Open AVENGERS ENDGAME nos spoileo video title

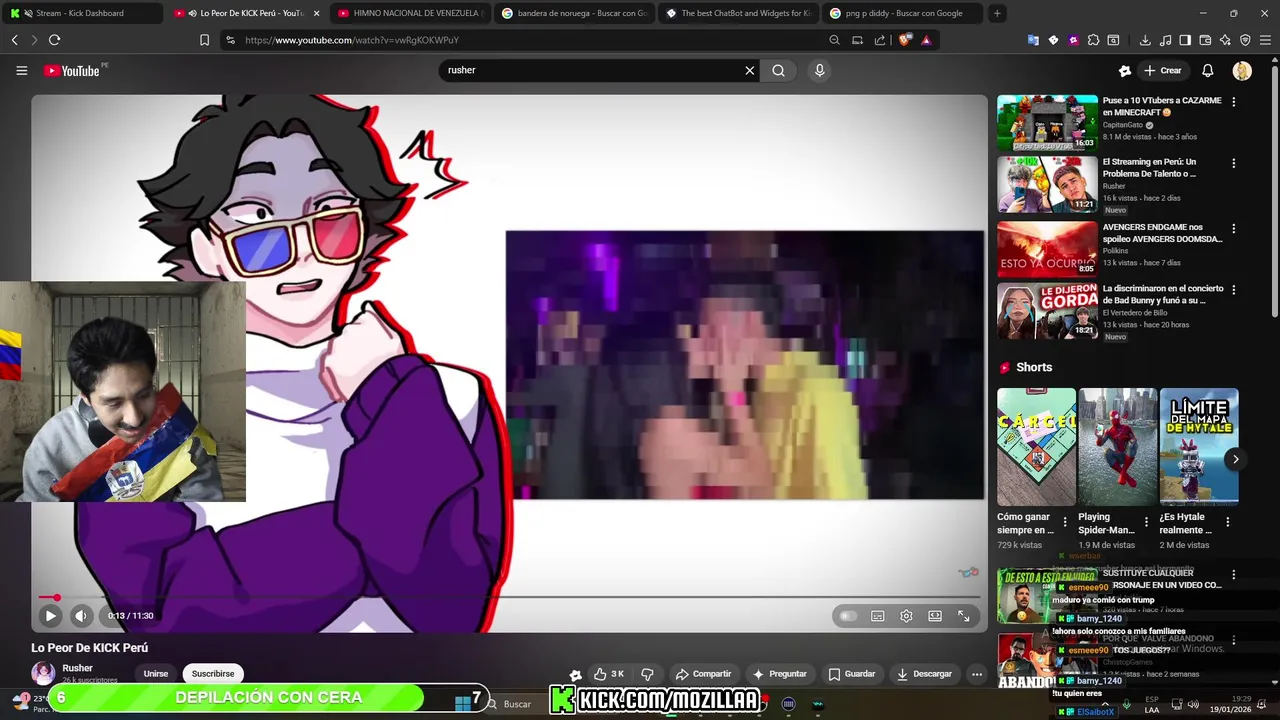tap(1162, 233)
